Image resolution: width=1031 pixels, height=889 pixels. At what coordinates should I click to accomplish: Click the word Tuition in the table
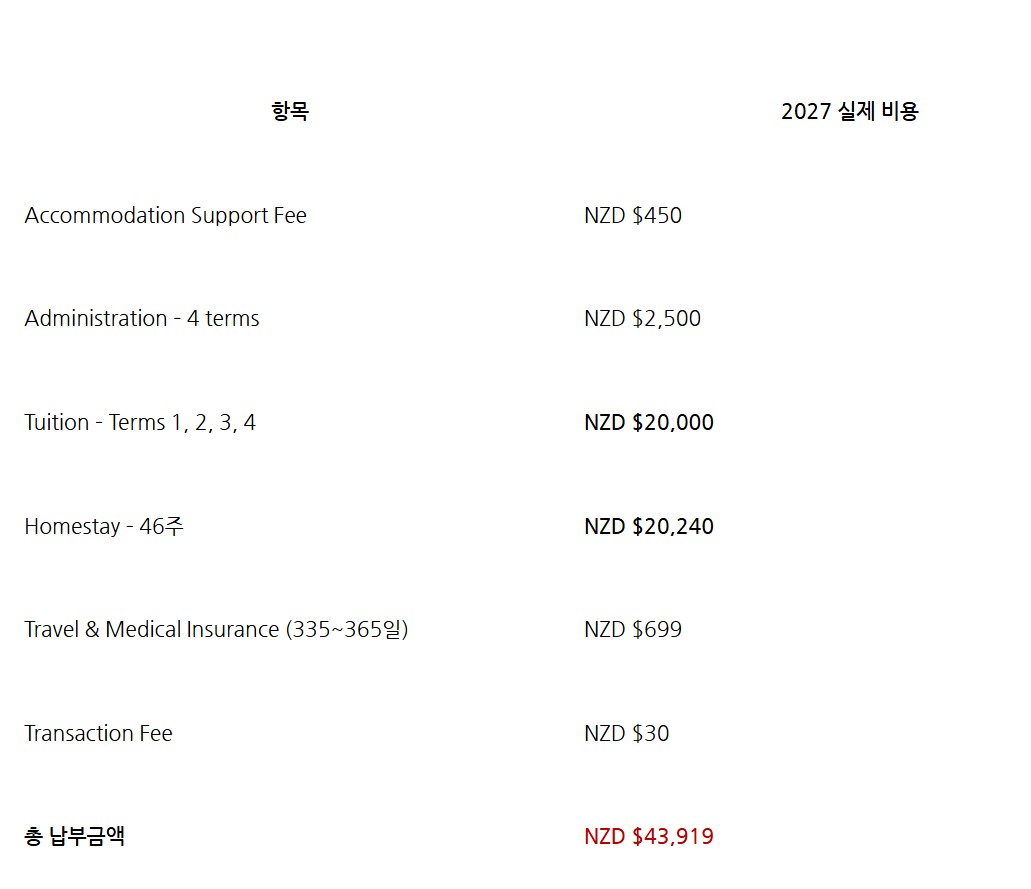(57, 422)
